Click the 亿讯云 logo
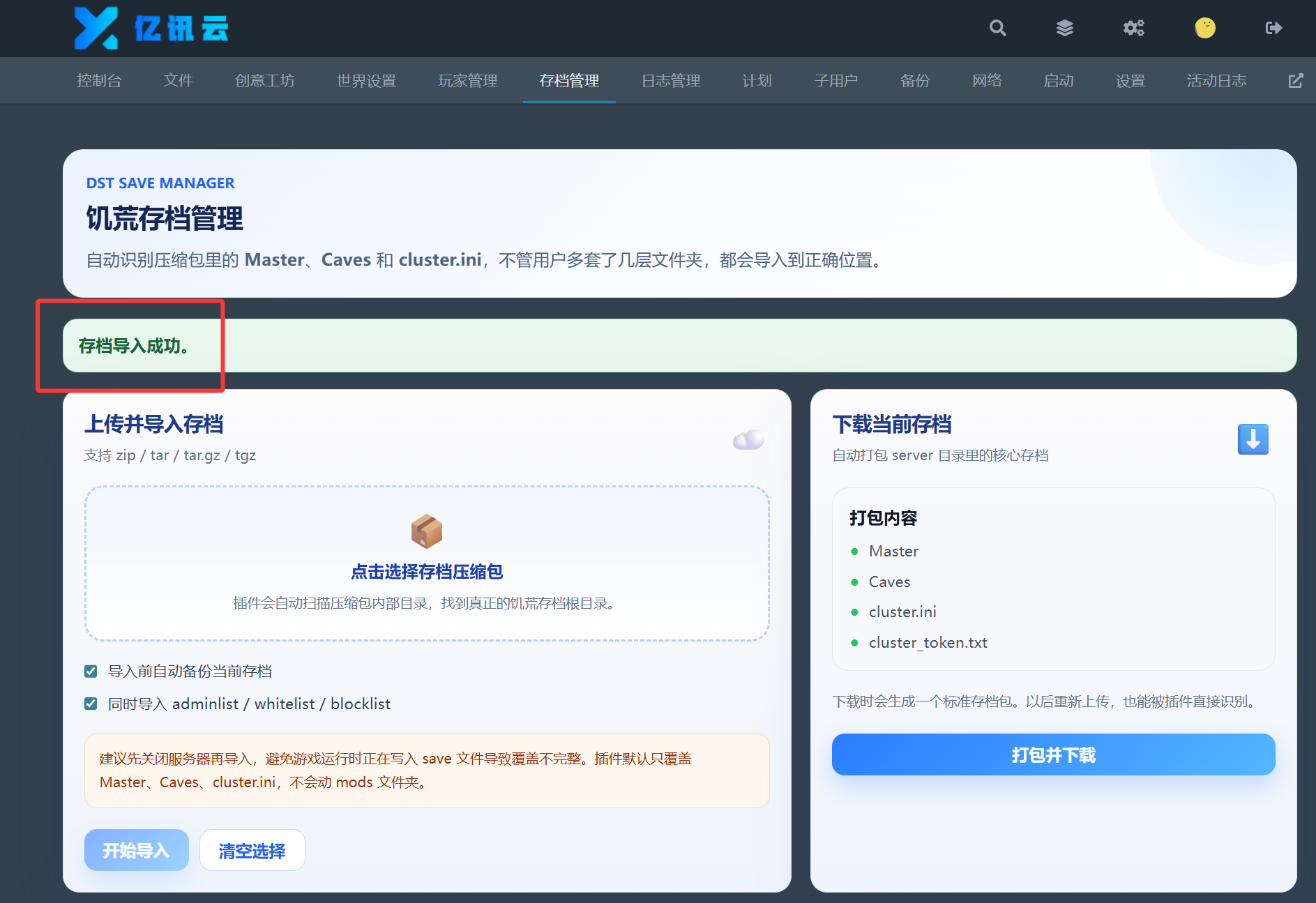1316x903 pixels. point(151,28)
